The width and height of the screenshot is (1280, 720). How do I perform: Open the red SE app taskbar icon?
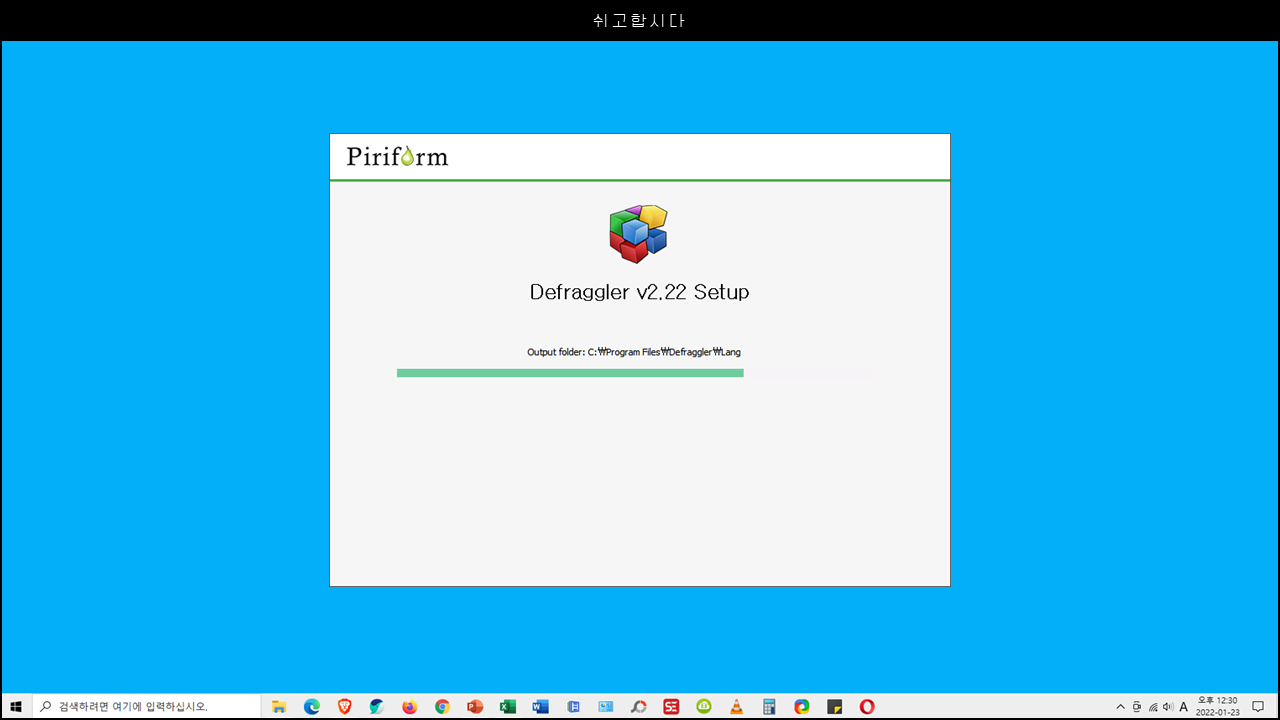tap(671, 706)
